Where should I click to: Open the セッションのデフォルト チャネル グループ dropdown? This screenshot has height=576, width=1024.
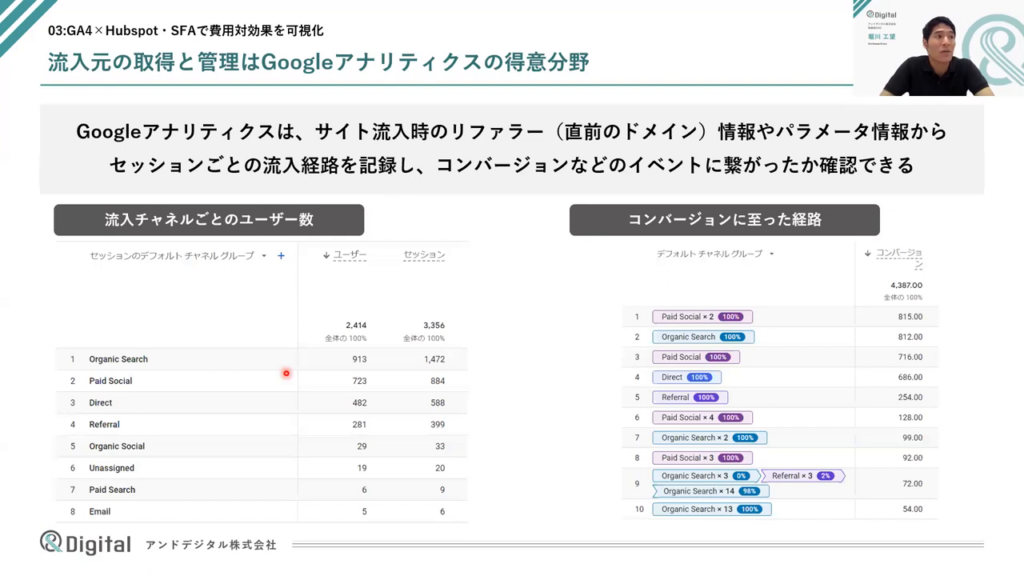pos(178,256)
